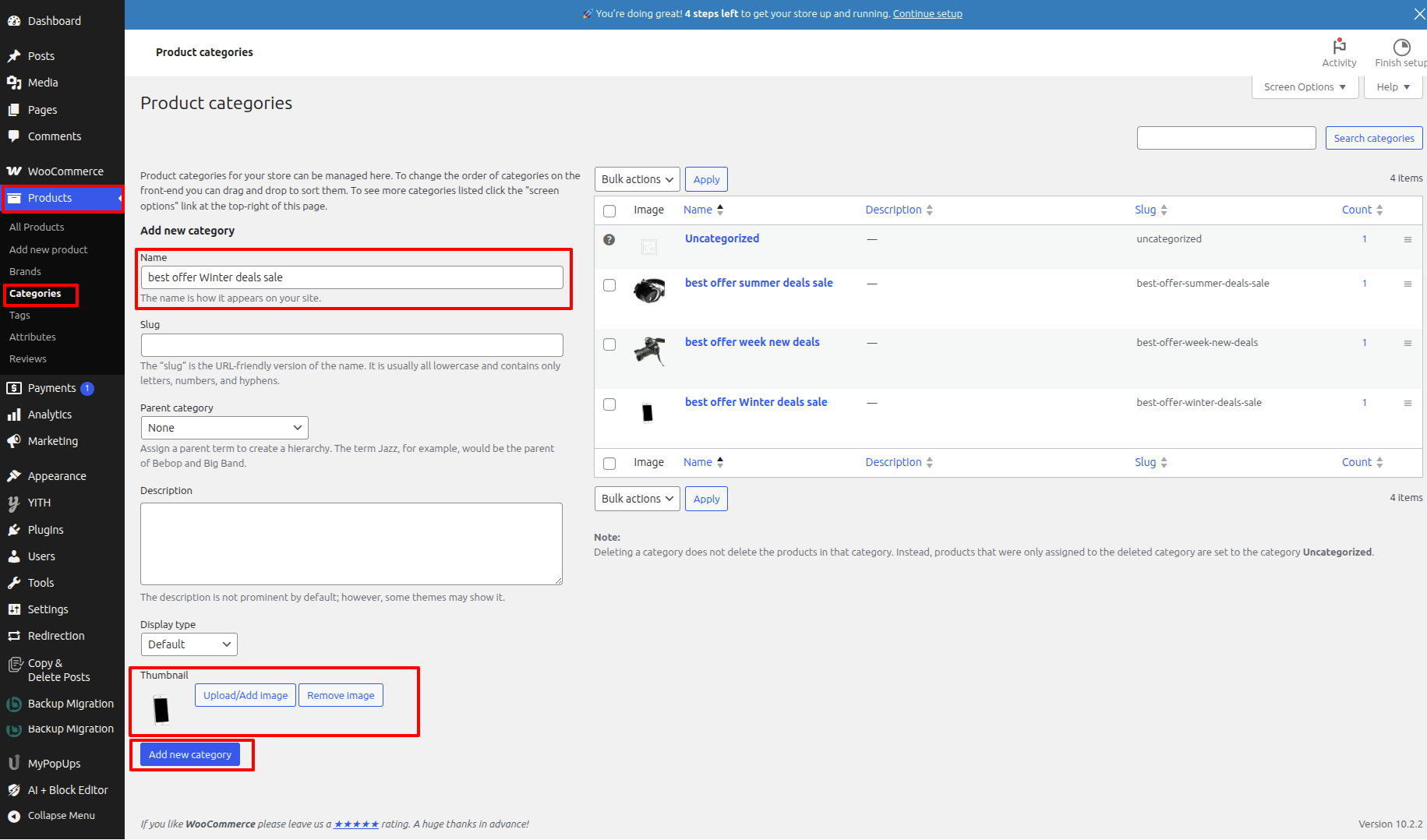Dismiss the setup notice banner
This screenshot has height=840, width=1427.
(x=1419, y=14)
